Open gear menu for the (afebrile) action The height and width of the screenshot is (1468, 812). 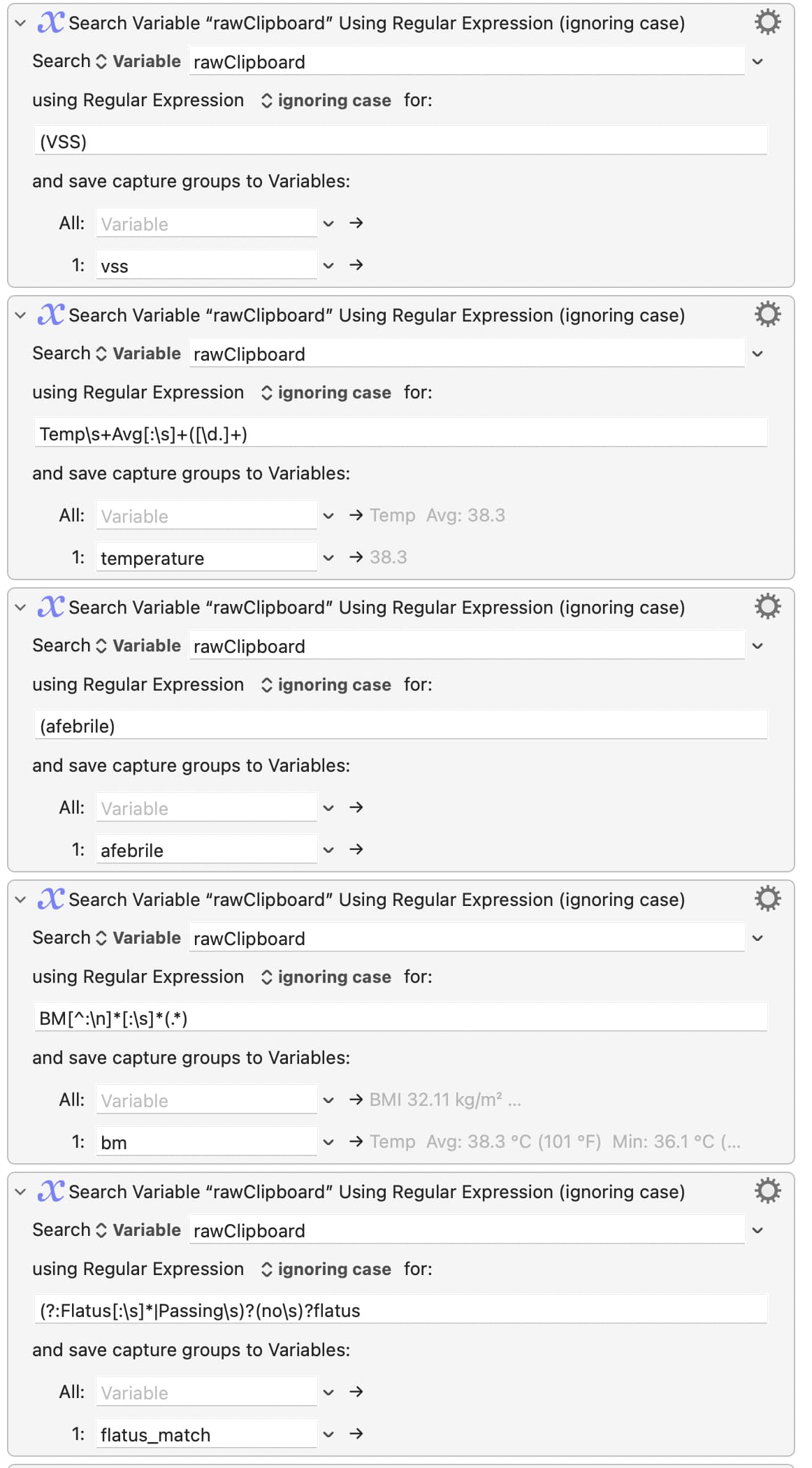(x=767, y=607)
